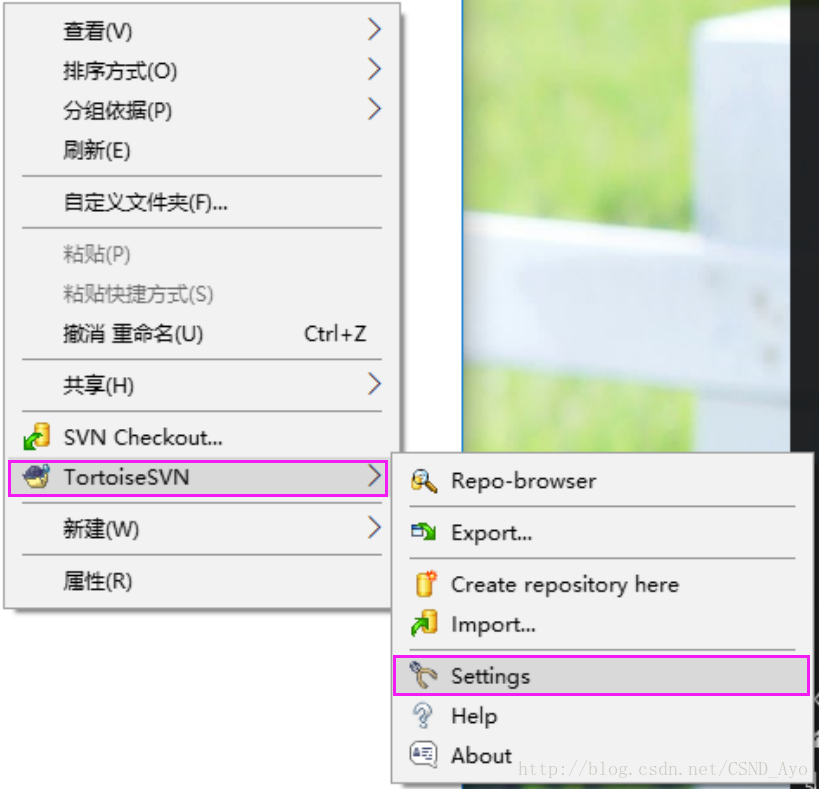Click the Repo-browser magnifier icon
The height and width of the screenshot is (789, 819).
point(424,481)
